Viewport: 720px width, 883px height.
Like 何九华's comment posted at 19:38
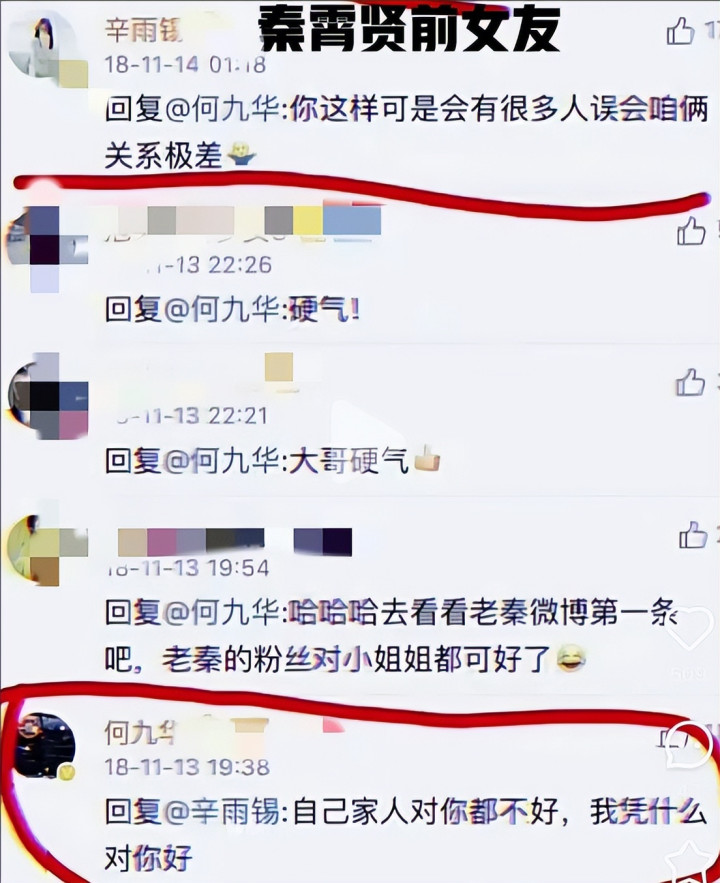pos(671,738)
